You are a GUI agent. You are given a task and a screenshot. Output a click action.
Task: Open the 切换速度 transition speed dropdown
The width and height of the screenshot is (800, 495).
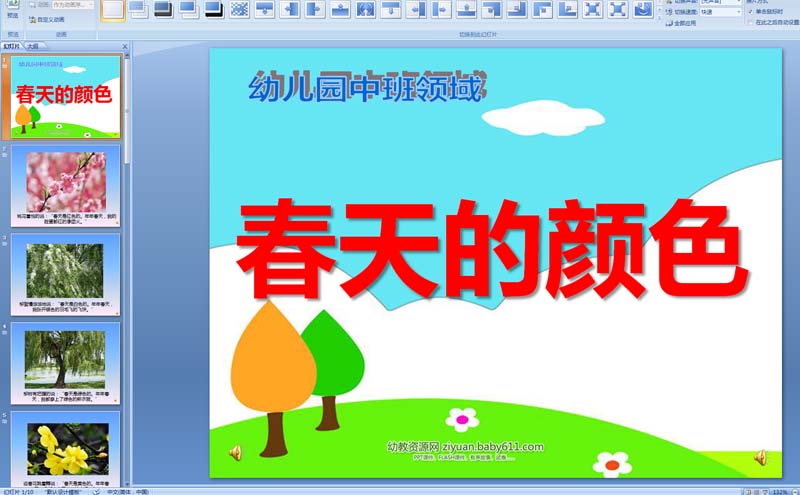click(720, 12)
